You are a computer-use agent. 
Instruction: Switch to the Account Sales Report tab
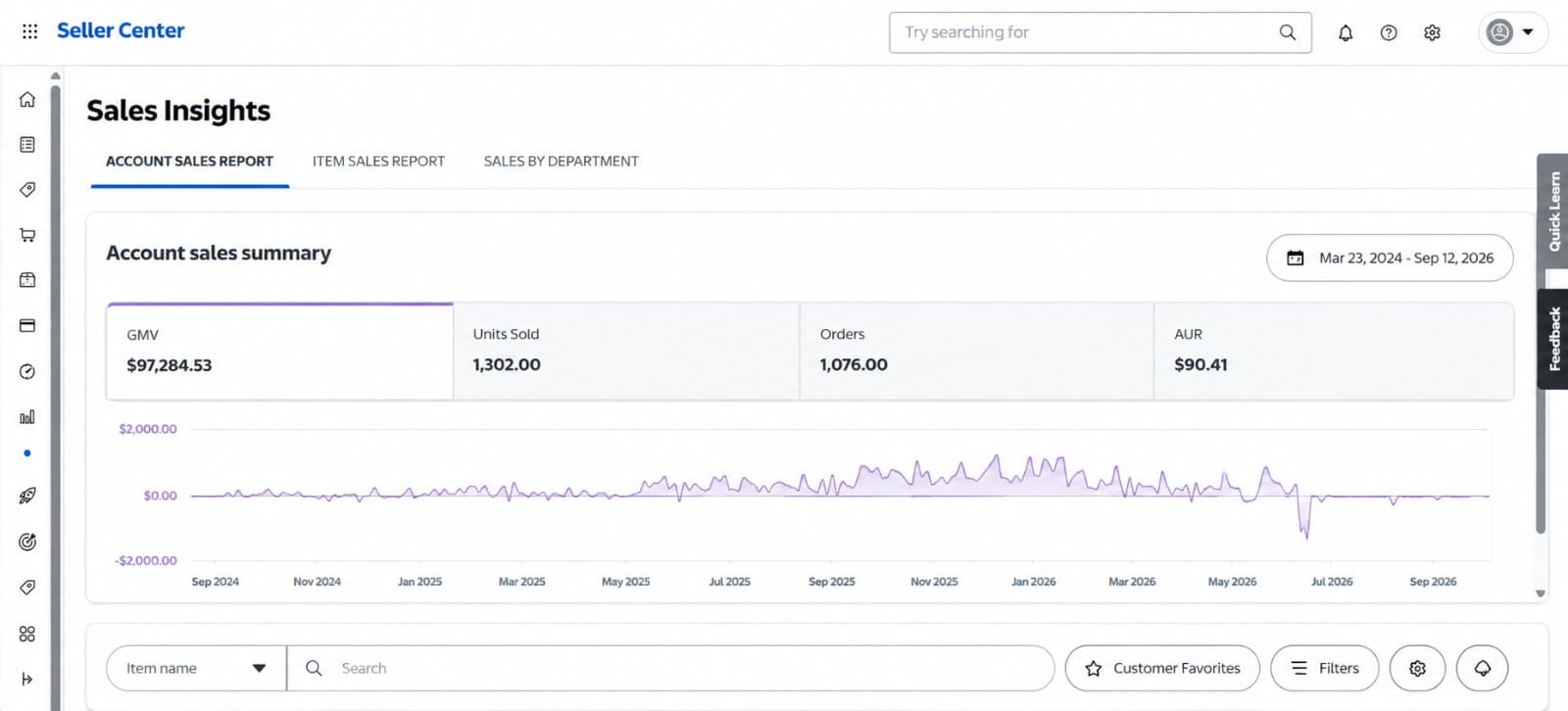pos(189,162)
